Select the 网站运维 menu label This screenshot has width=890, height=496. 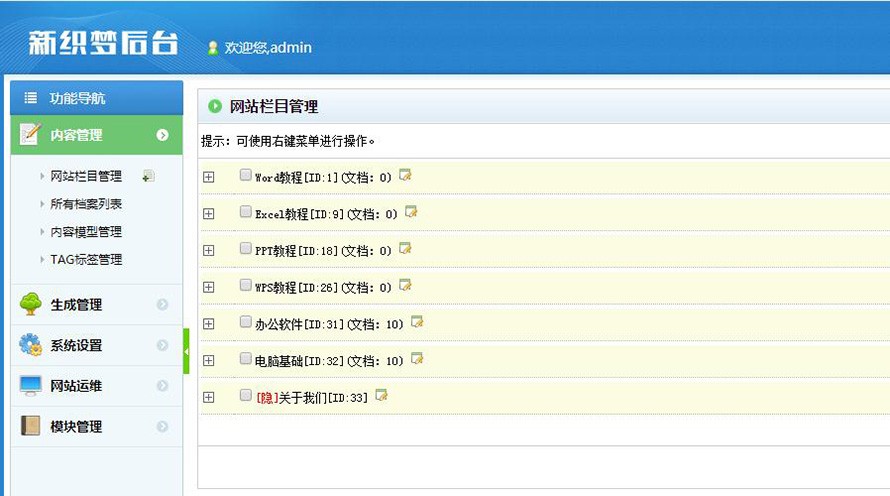[76, 386]
